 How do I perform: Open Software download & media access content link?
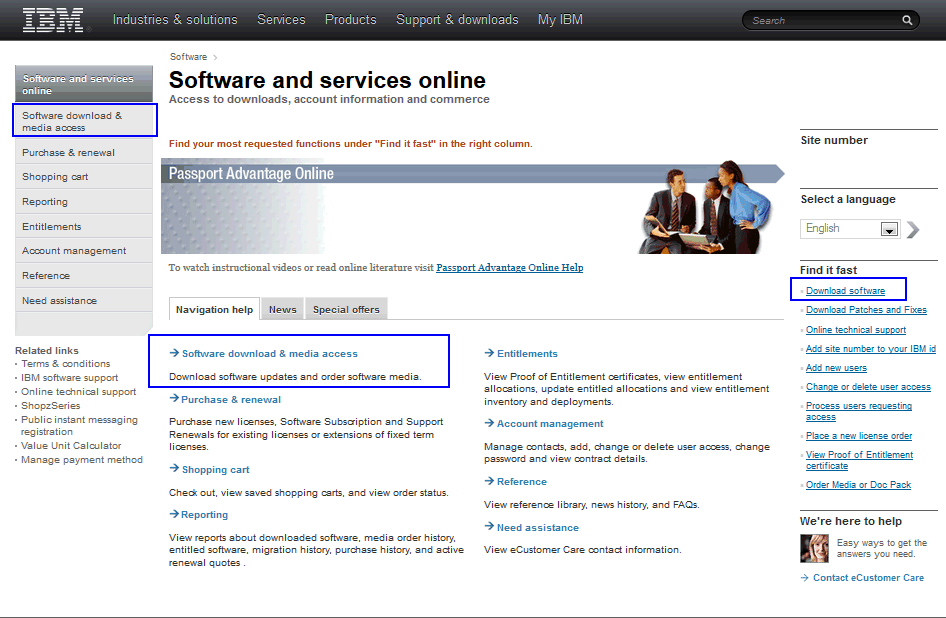[270, 354]
